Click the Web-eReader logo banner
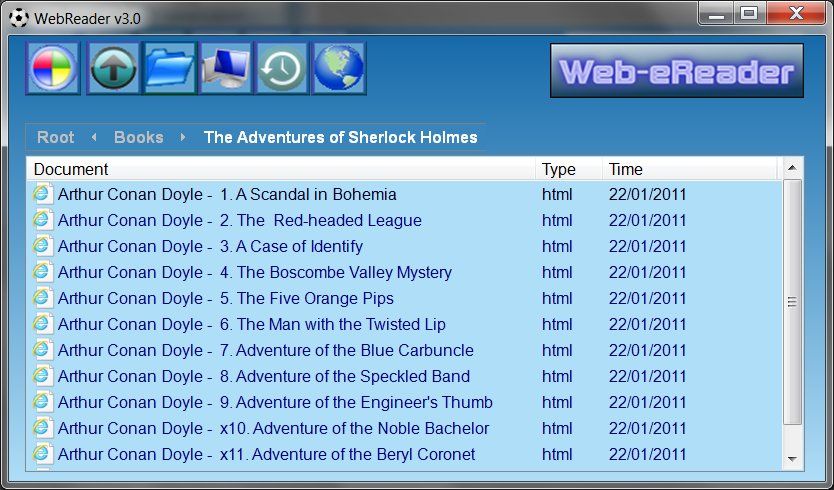The width and height of the screenshot is (834, 490). tap(676, 71)
